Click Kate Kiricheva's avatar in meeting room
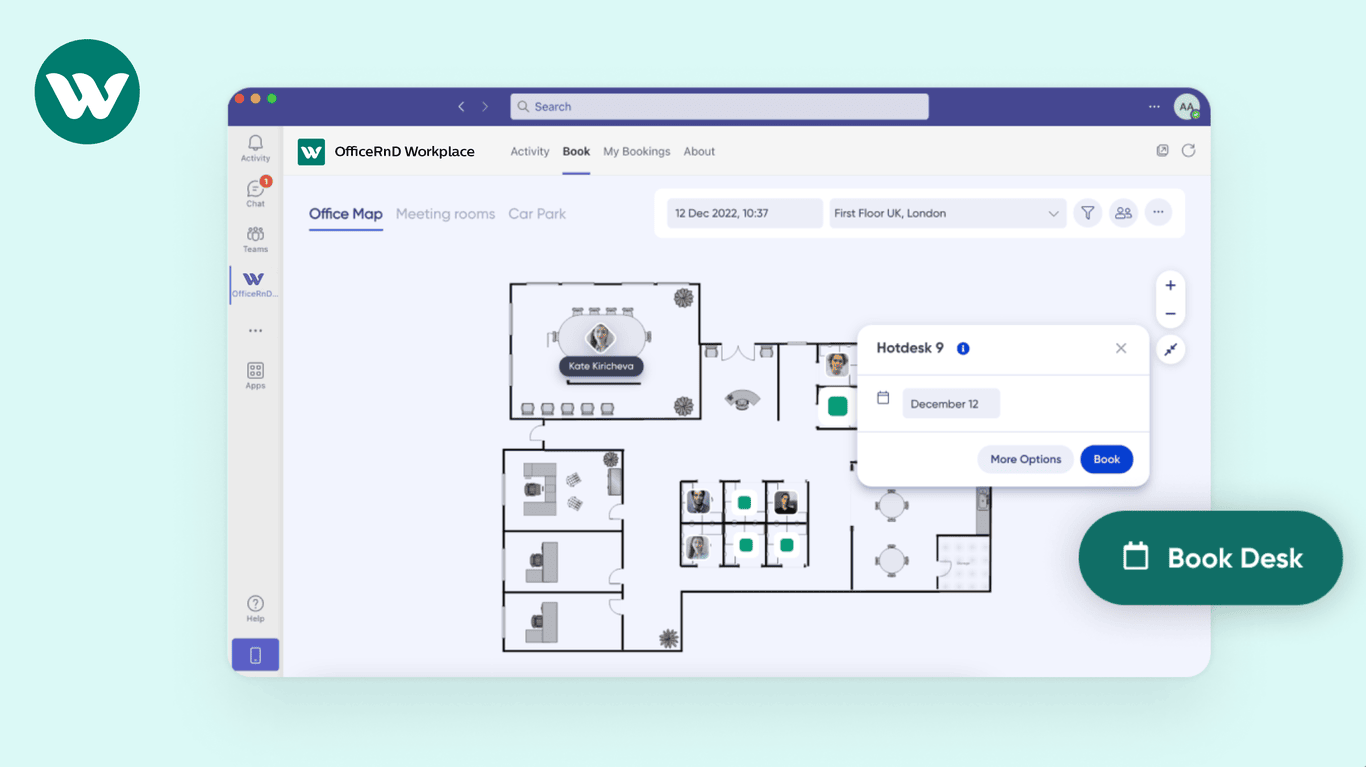This screenshot has width=1366, height=768. [601, 337]
